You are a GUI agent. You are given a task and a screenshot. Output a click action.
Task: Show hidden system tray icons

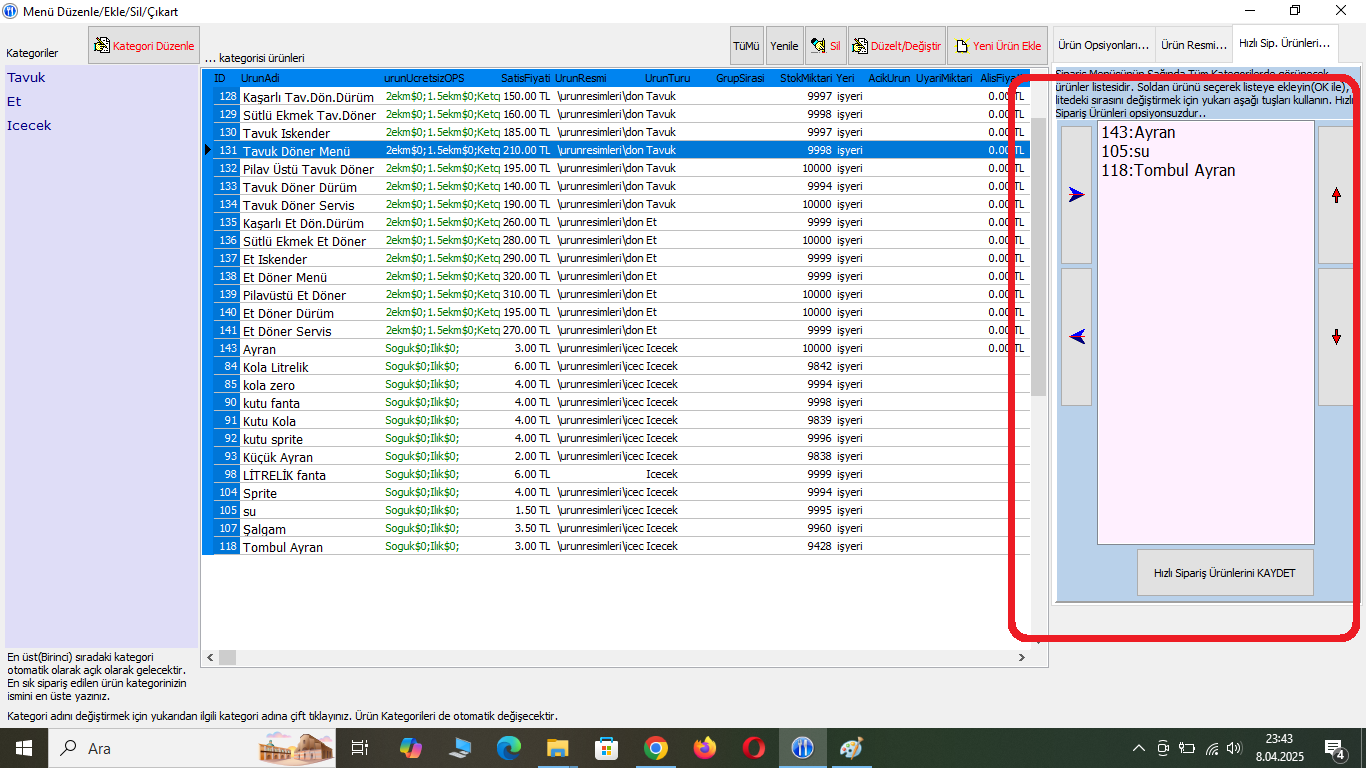tap(1138, 748)
